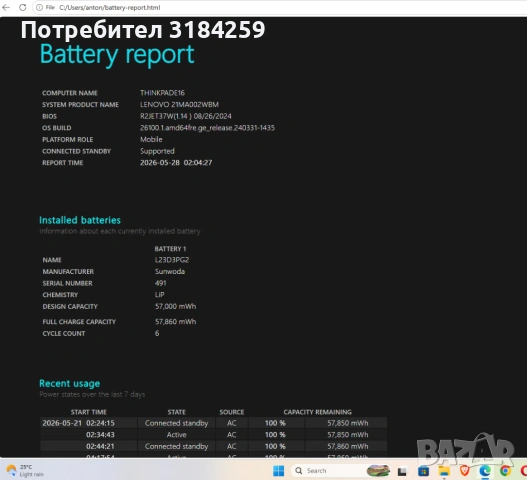
Task: Select the computer name THINKPADE16
Action: (162, 93)
